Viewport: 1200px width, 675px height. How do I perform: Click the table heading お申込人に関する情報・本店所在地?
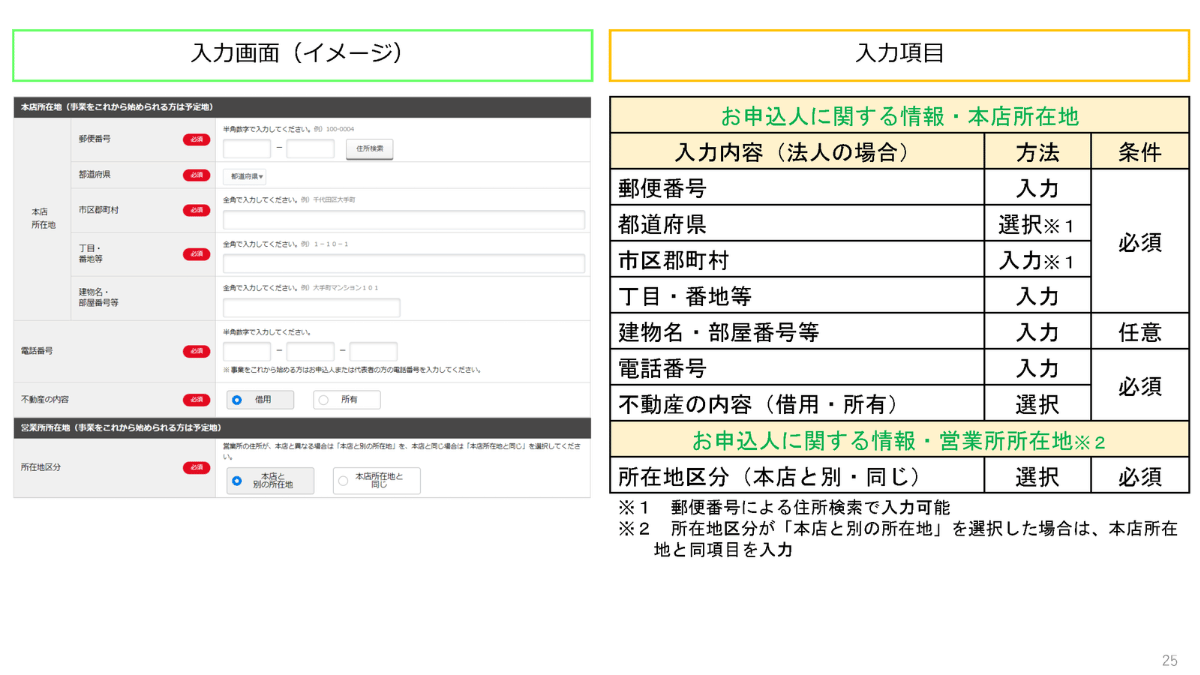point(899,116)
